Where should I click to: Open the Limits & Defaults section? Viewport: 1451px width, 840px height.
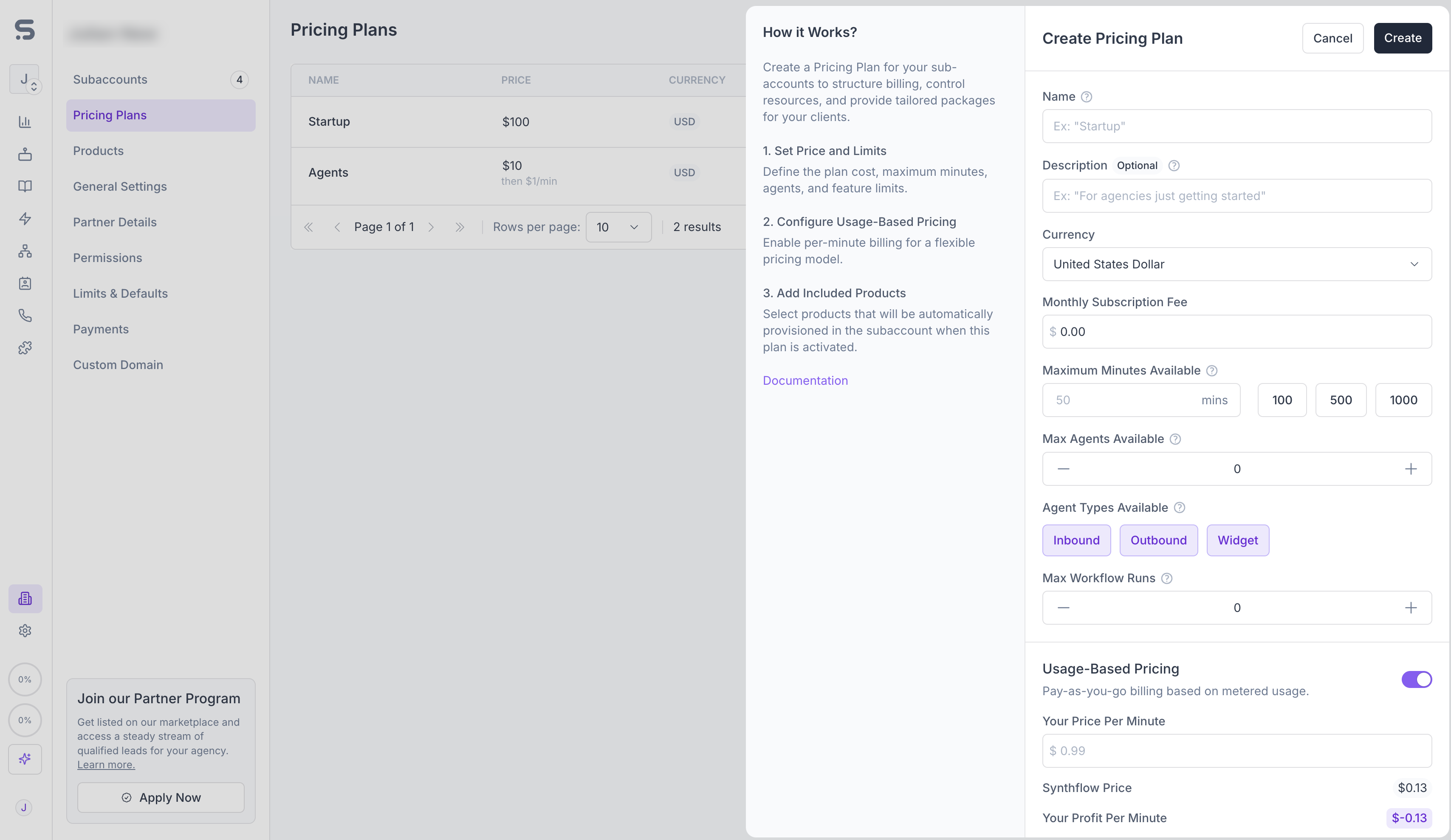pos(120,293)
